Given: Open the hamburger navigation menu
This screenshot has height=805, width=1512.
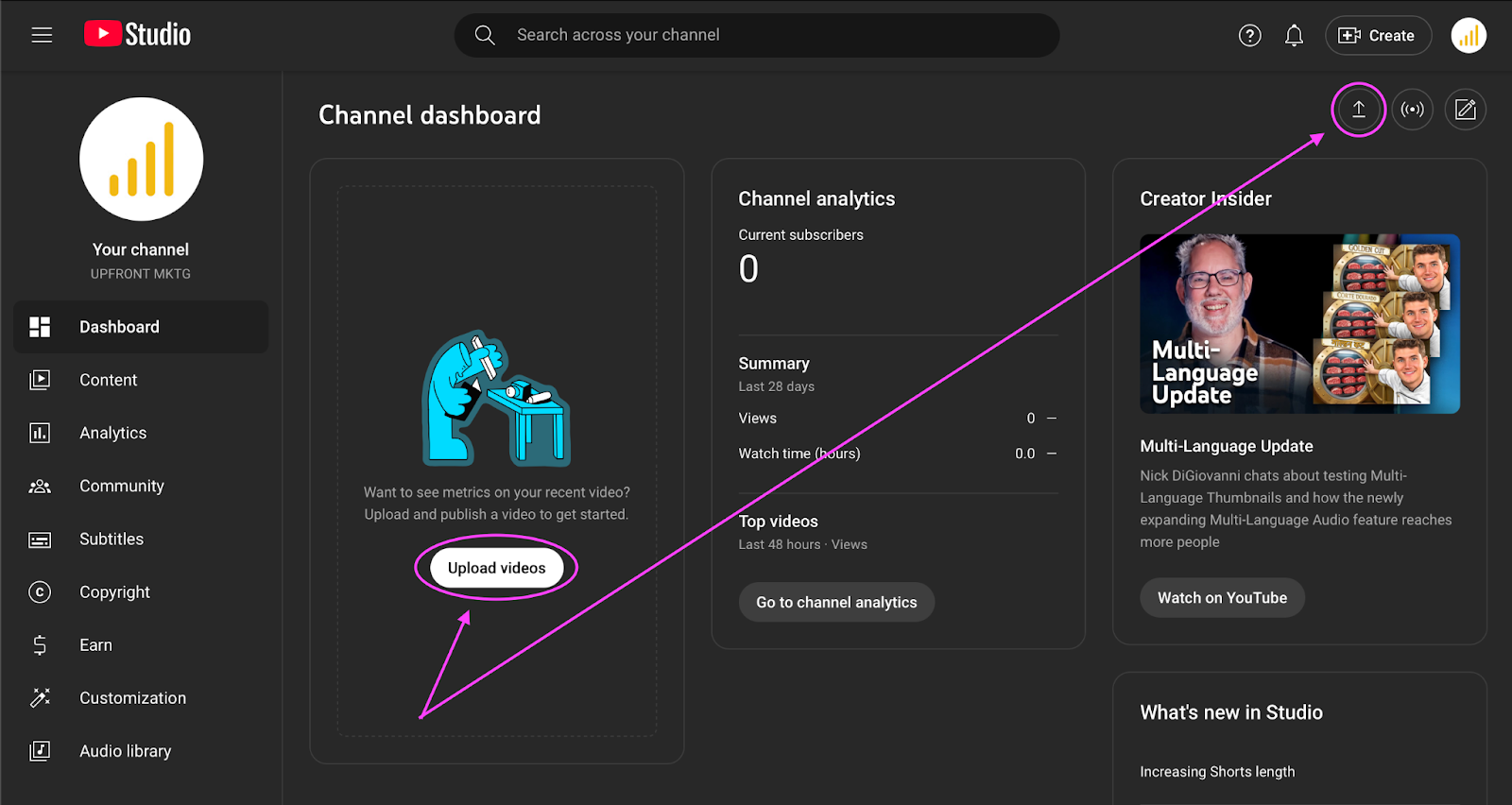Looking at the screenshot, I should [x=42, y=35].
